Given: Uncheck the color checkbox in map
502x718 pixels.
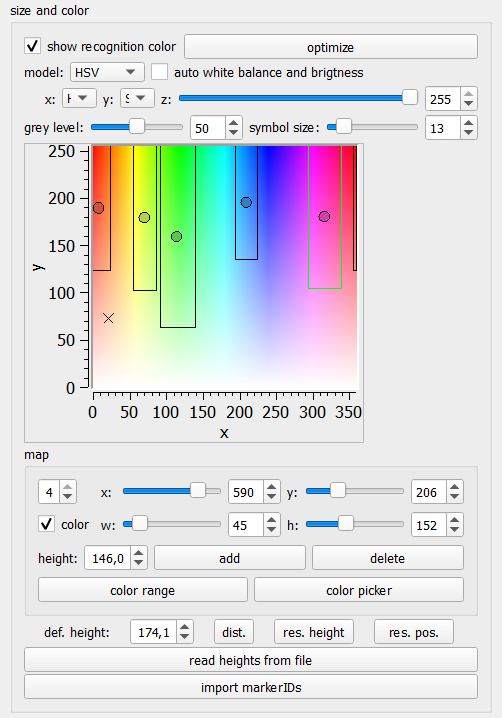Looking at the screenshot, I should click(47, 524).
